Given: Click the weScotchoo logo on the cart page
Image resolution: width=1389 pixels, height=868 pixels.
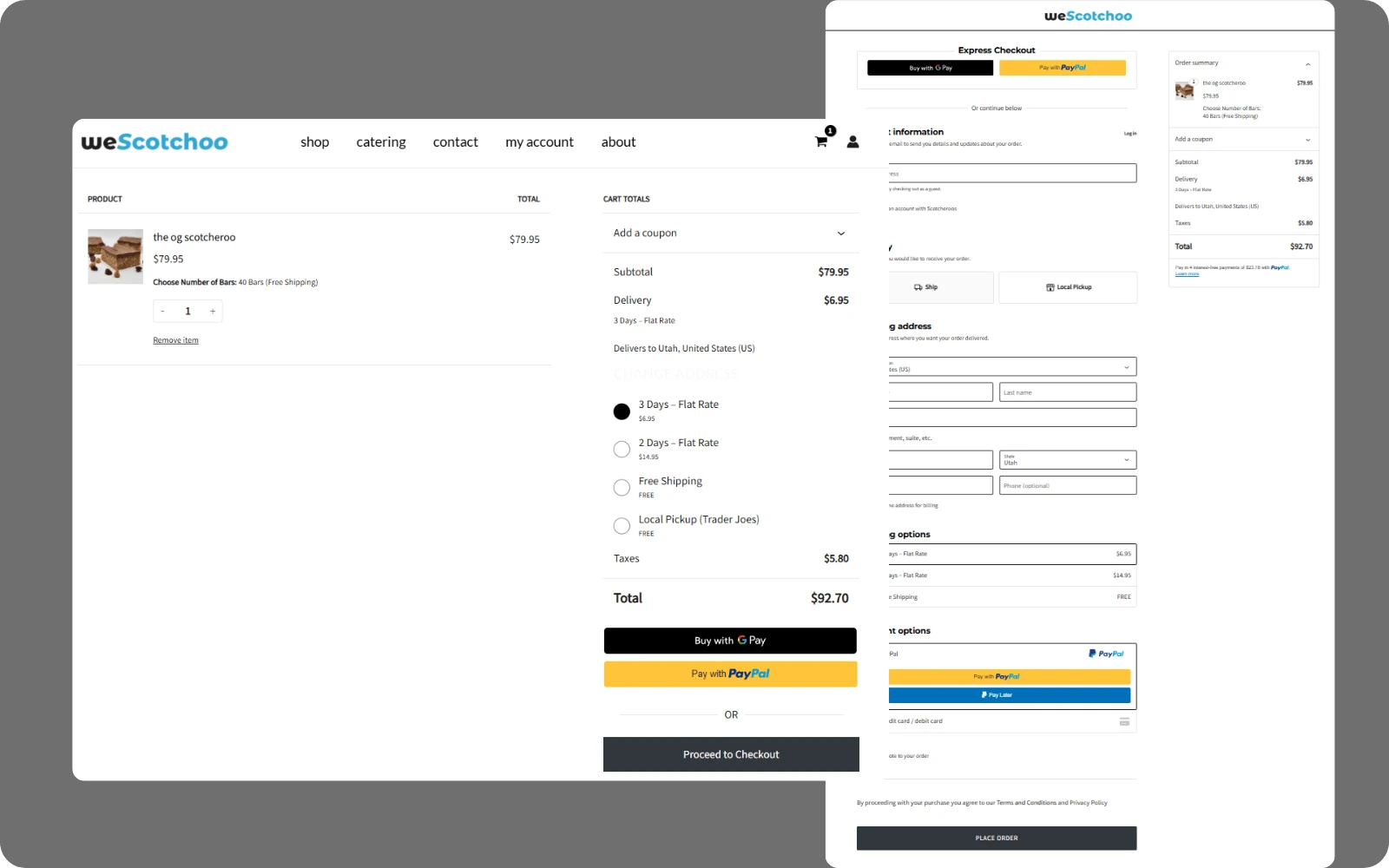Looking at the screenshot, I should [155, 141].
